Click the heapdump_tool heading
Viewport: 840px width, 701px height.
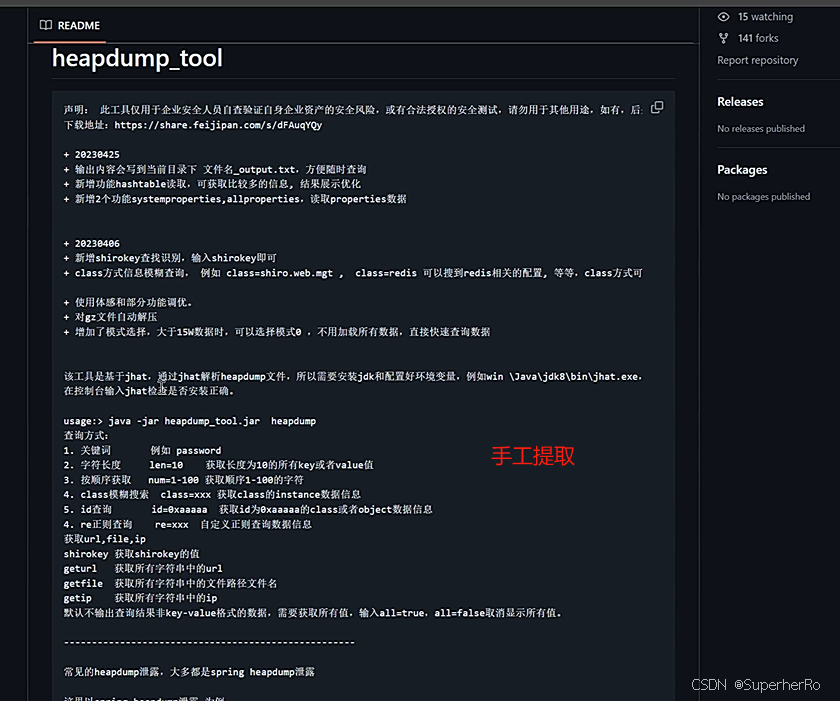pyautogui.click(x=137, y=58)
